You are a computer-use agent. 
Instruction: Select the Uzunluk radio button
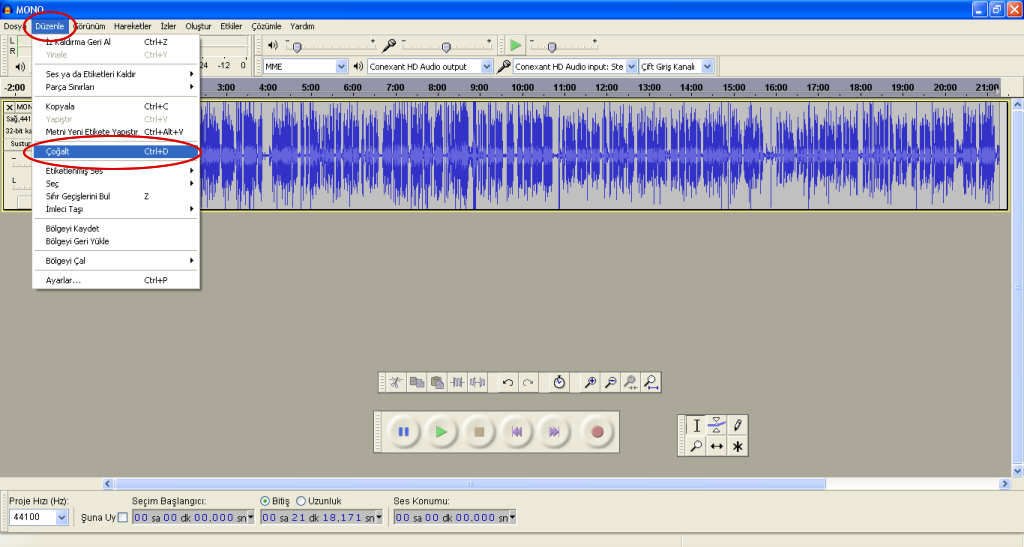pyautogui.click(x=301, y=501)
